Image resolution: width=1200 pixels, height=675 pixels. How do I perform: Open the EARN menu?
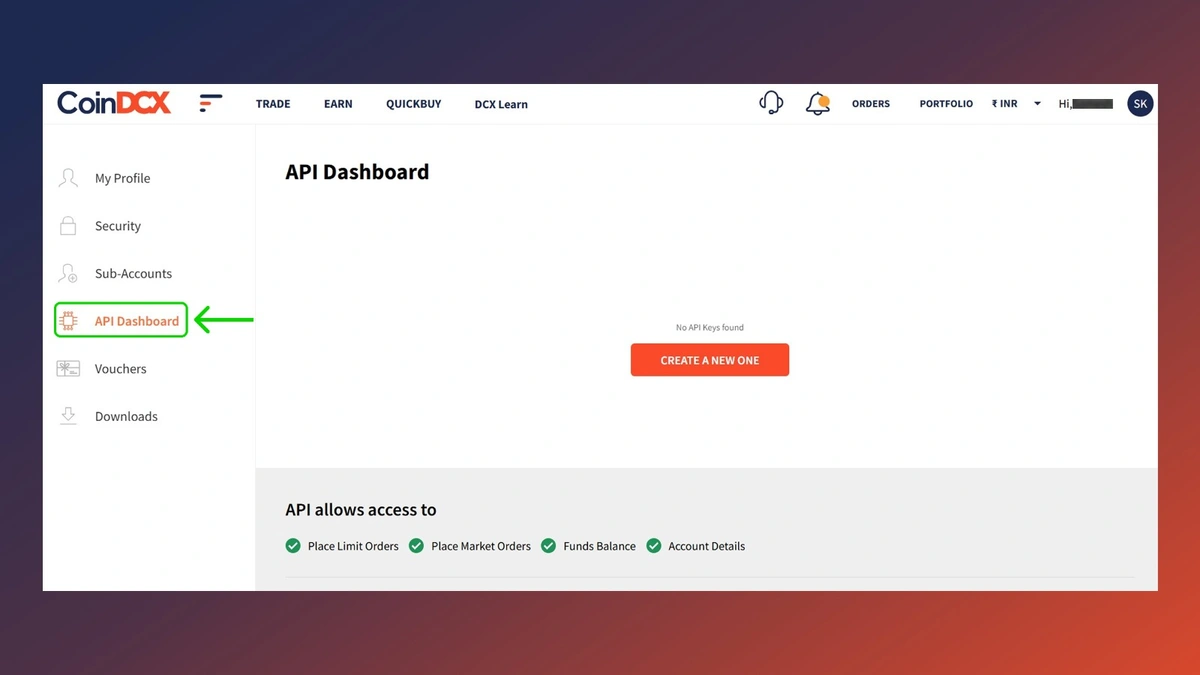point(338,104)
